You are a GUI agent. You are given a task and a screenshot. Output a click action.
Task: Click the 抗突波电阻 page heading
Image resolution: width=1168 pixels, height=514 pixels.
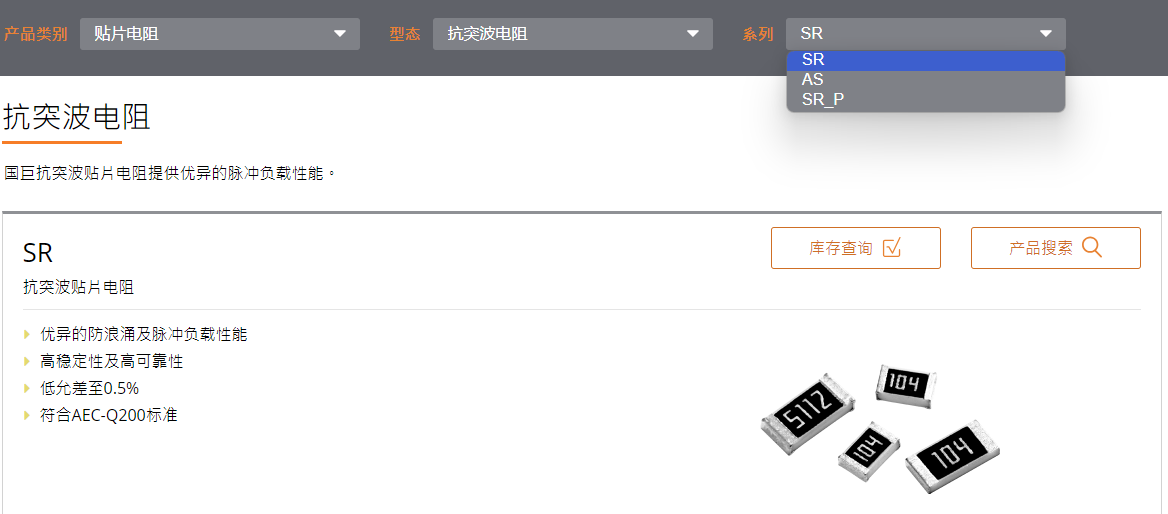coord(77,118)
